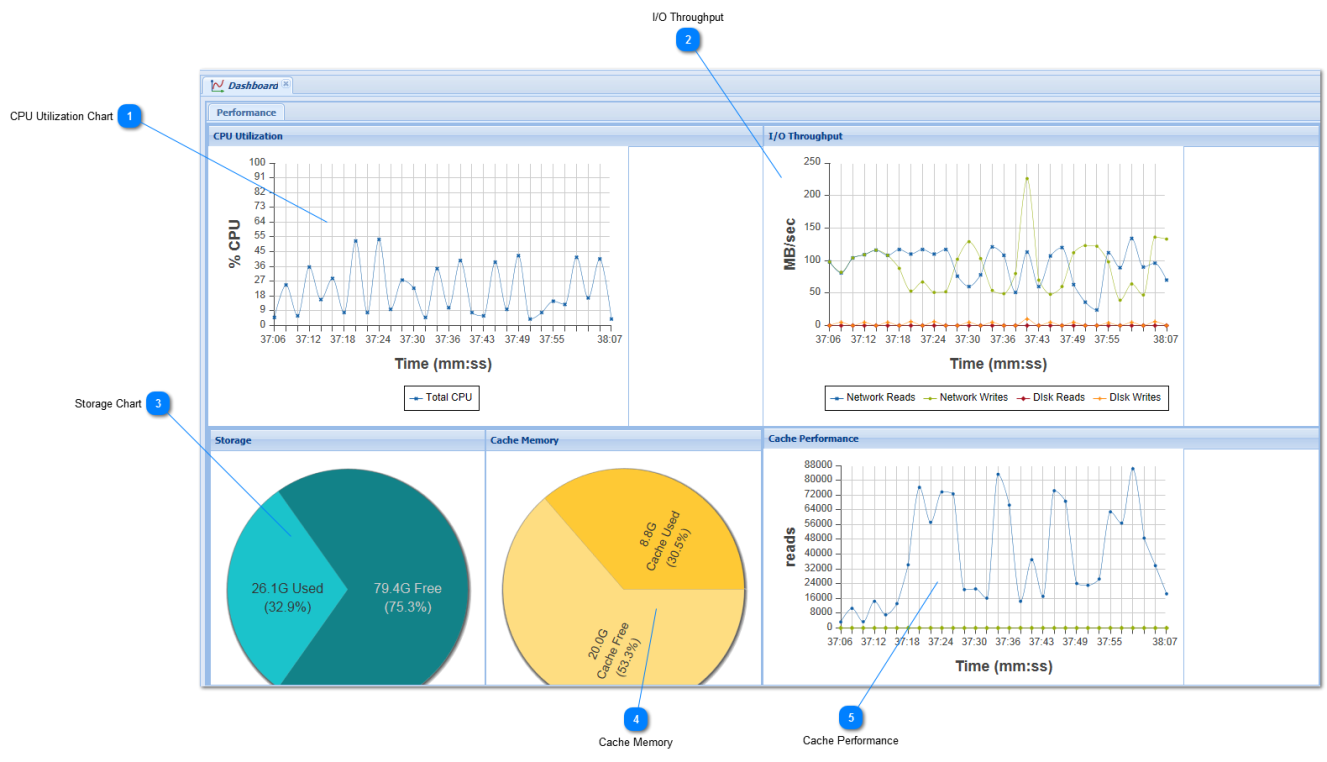Toggle Network Writes legend series
Viewport: 1327px width, 762px height.
pyautogui.click(x=965, y=398)
